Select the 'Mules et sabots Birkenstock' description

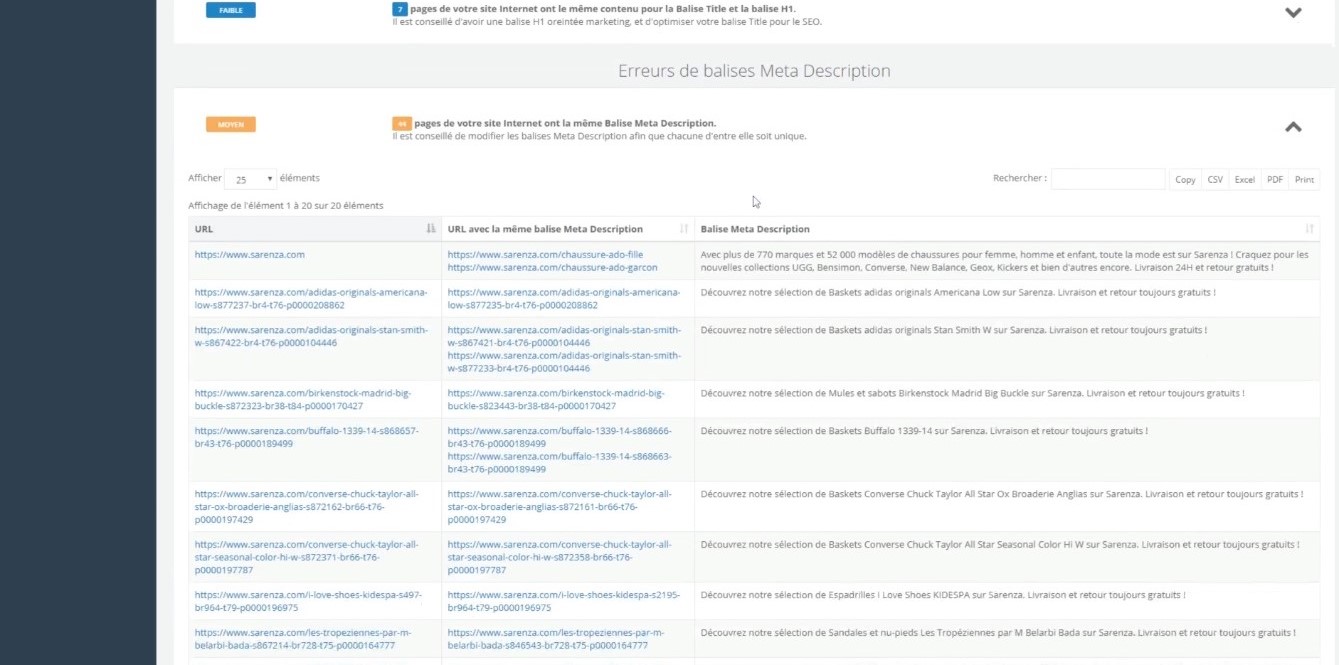coord(972,393)
